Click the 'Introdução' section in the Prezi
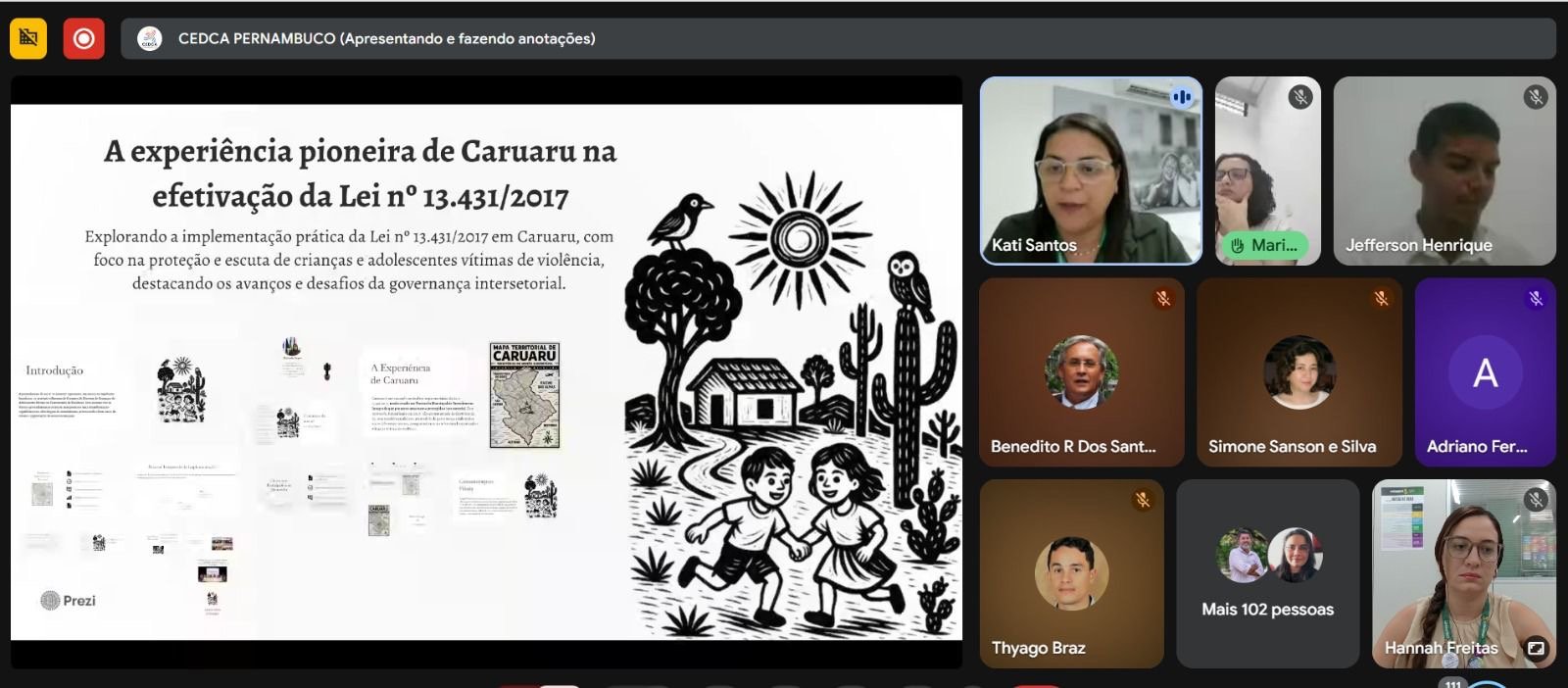This screenshot has height=688, width=1568. 55,370
